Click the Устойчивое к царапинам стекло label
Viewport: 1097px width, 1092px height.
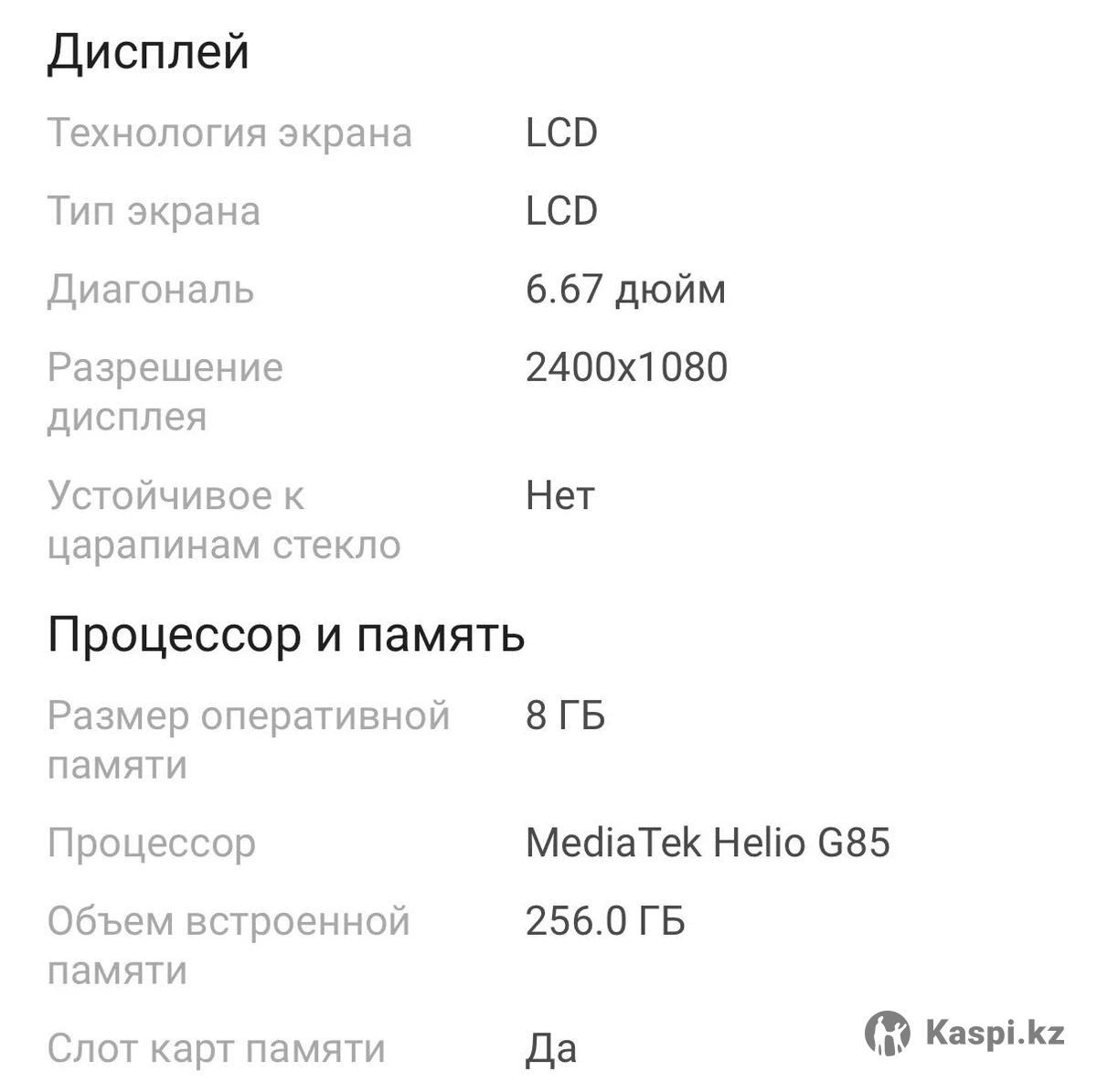[x=224, y=520]
